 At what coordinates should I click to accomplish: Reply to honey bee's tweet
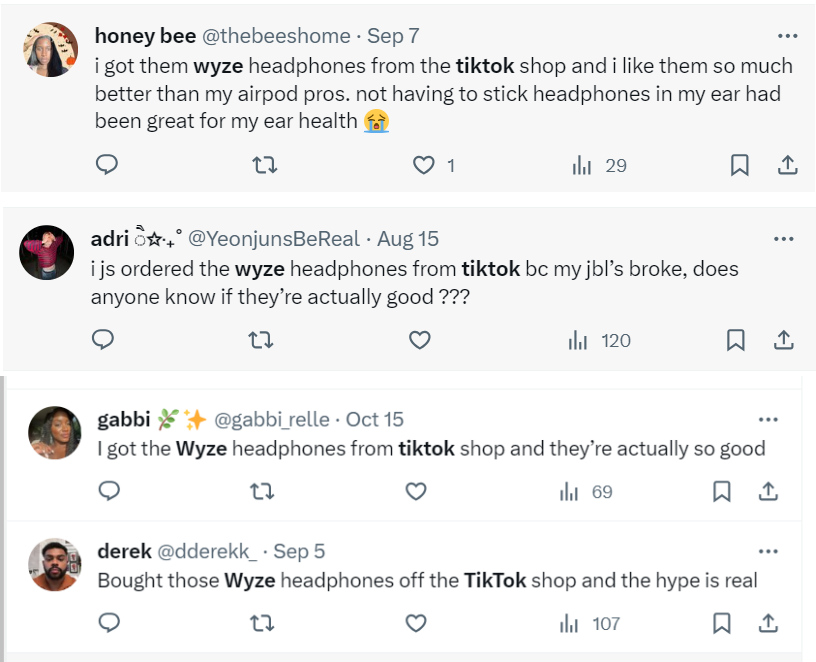click(x=107, y=165)
